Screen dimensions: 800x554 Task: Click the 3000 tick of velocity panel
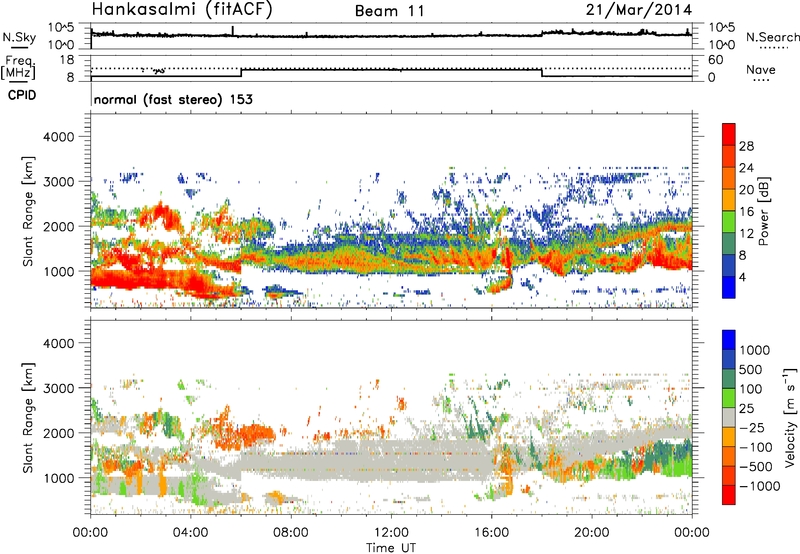click(x=59, y=388)
